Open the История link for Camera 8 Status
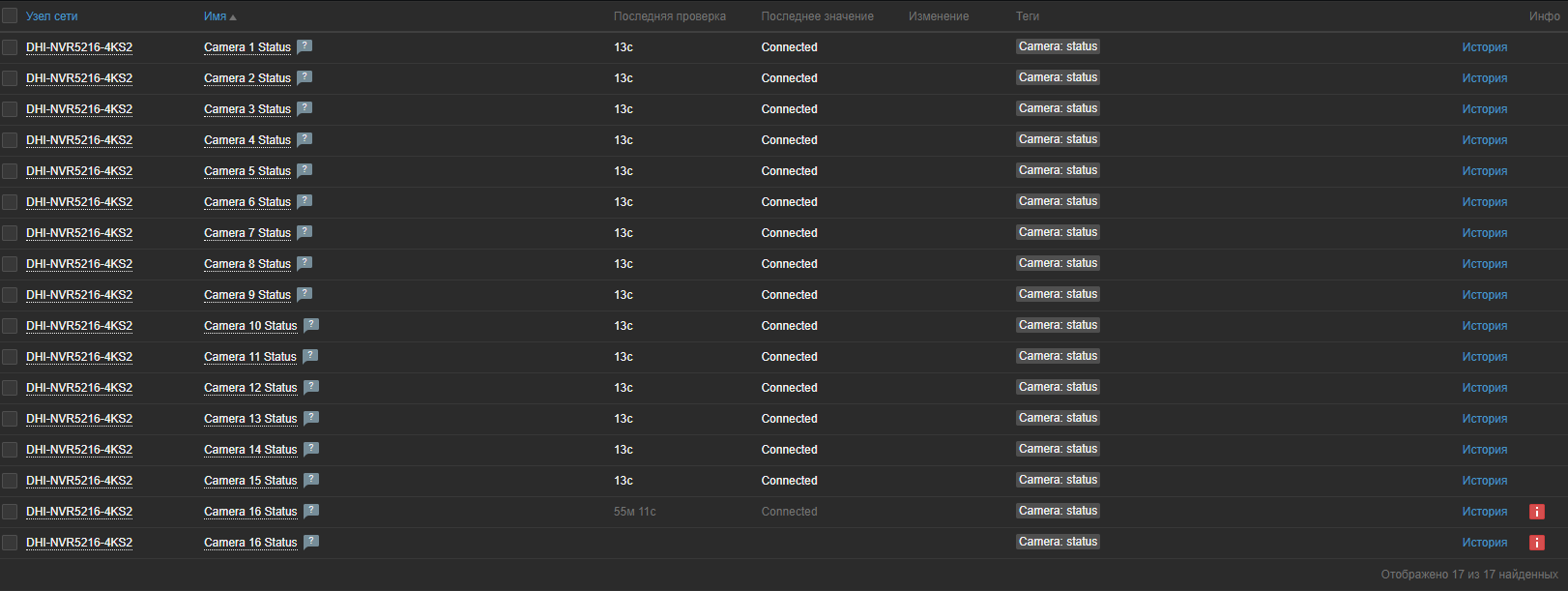The width and height of the screenshot is (1568, 591). click(x=1484, y=264)
